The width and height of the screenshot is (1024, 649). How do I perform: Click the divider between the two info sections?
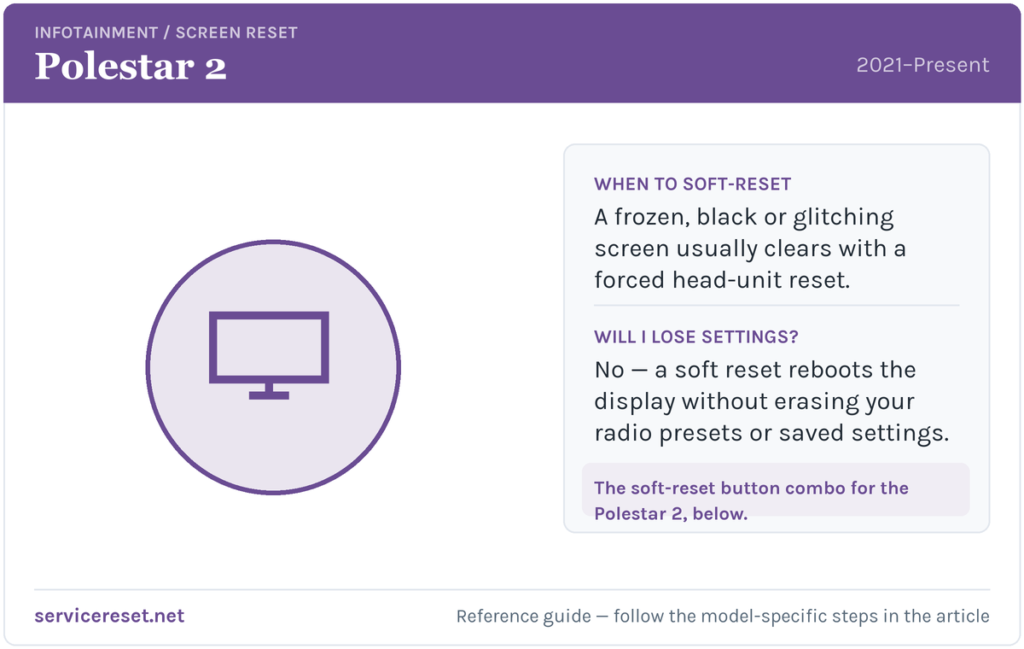pos(776,305)
